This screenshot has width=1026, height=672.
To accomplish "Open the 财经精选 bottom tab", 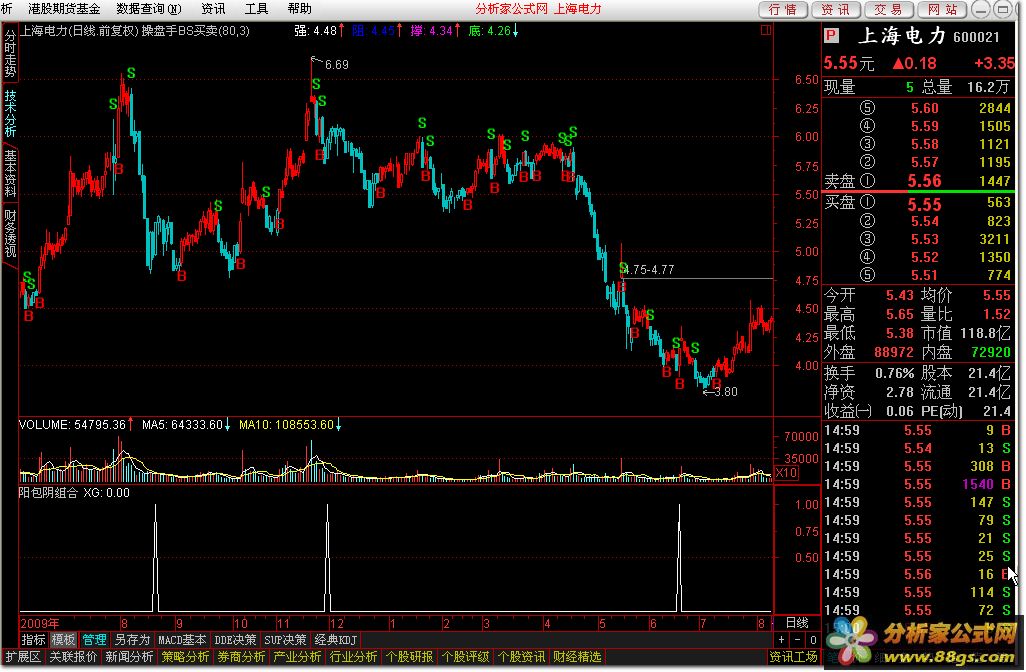I will pos(577,657).
